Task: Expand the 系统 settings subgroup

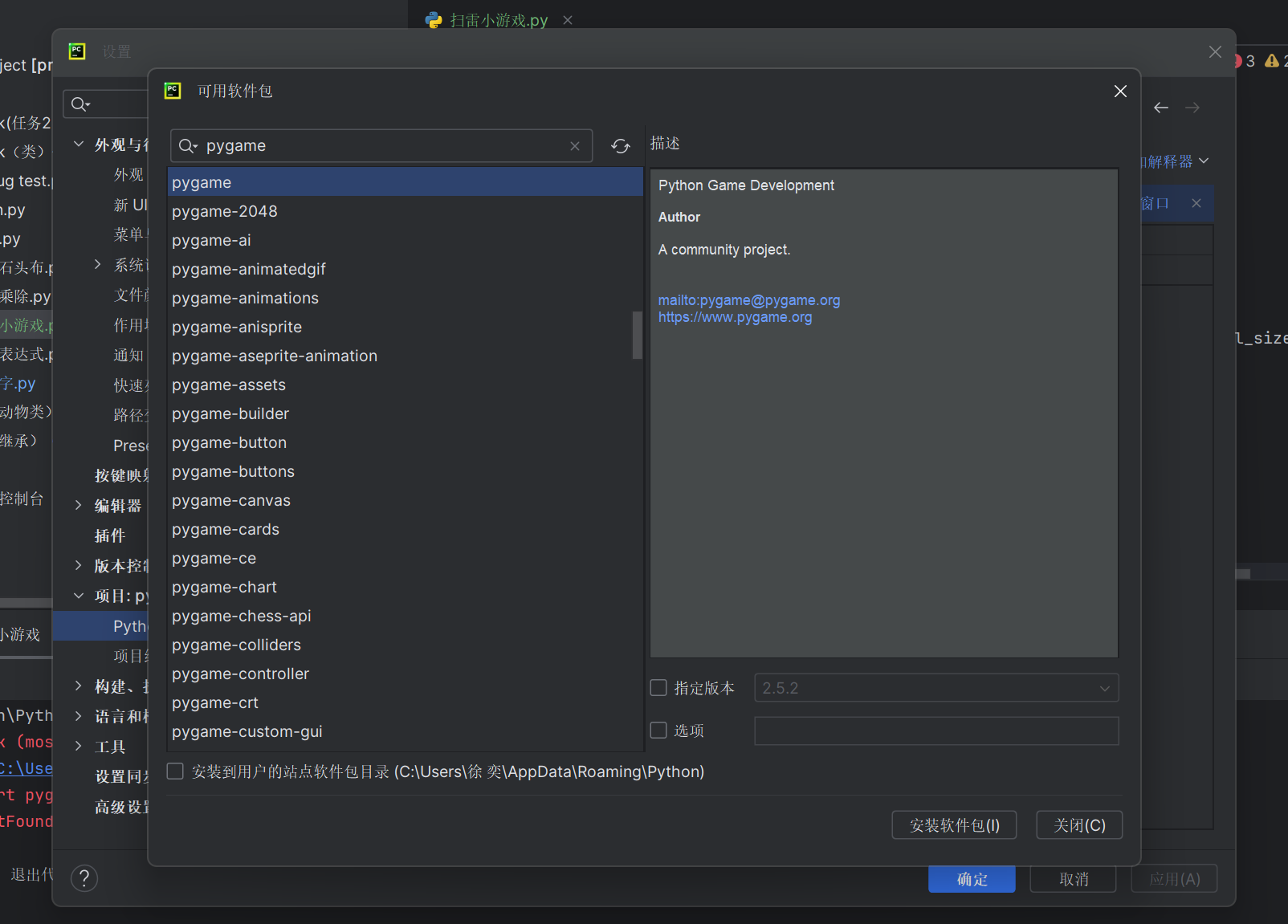Action: click(98, 264)
